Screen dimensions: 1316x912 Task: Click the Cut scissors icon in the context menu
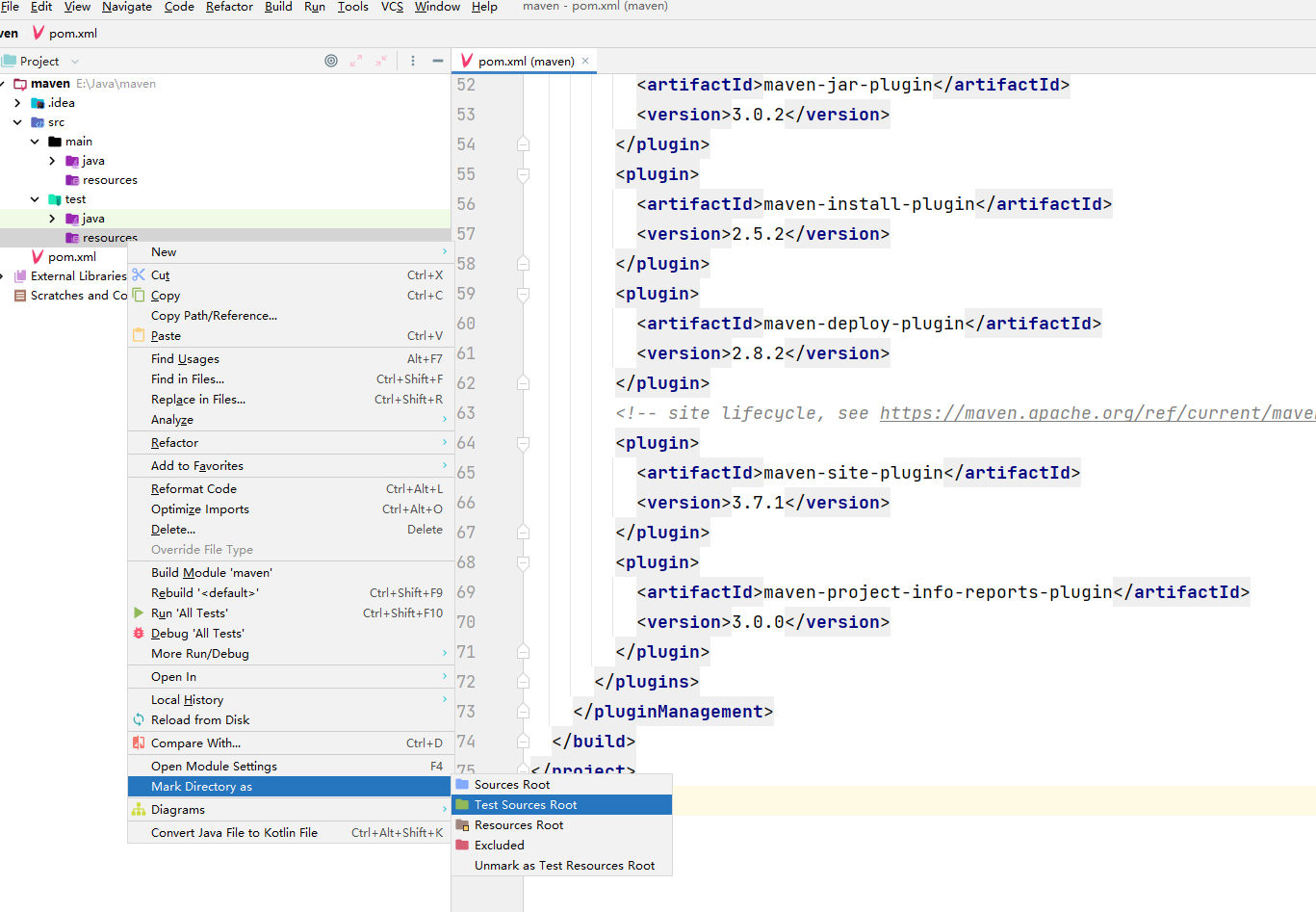139,274
